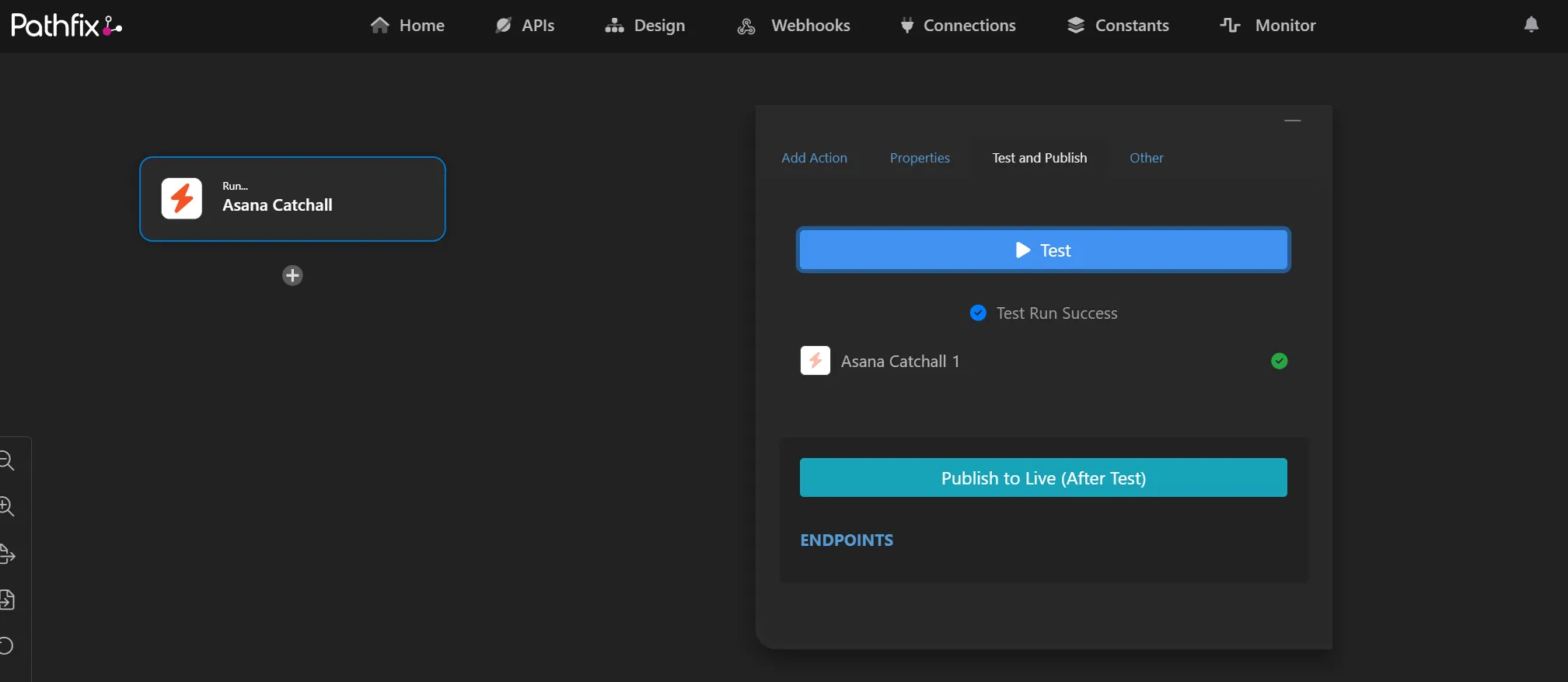Open the Connections page
1568x682 pixels.
[958, 26]
